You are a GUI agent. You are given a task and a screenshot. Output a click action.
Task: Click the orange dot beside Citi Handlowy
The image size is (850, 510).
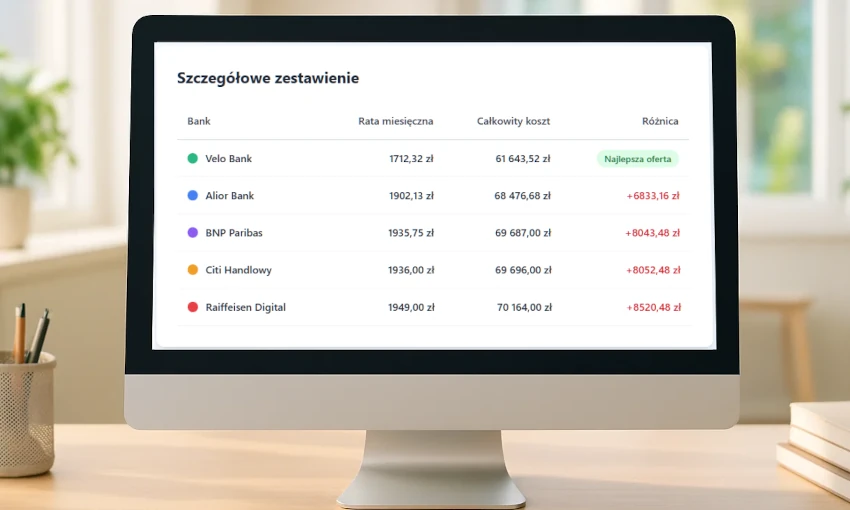(192, 270)
